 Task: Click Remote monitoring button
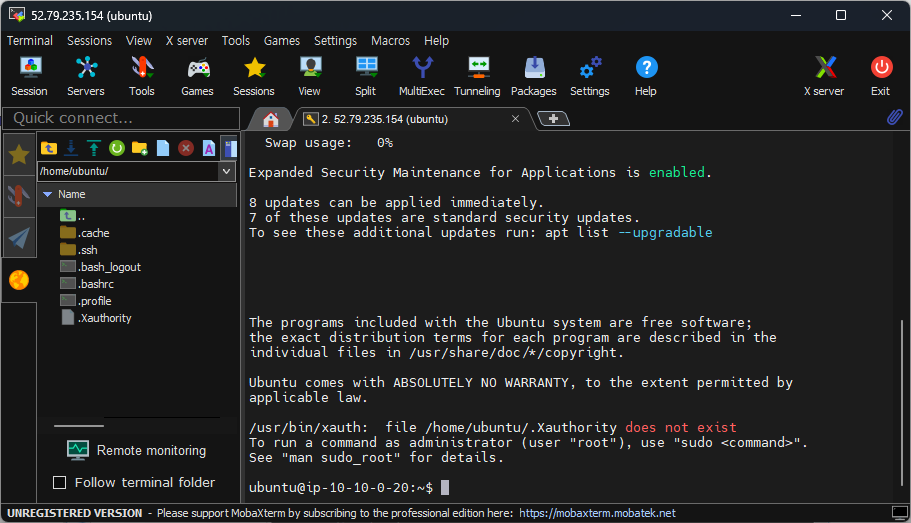coord(137,450)
